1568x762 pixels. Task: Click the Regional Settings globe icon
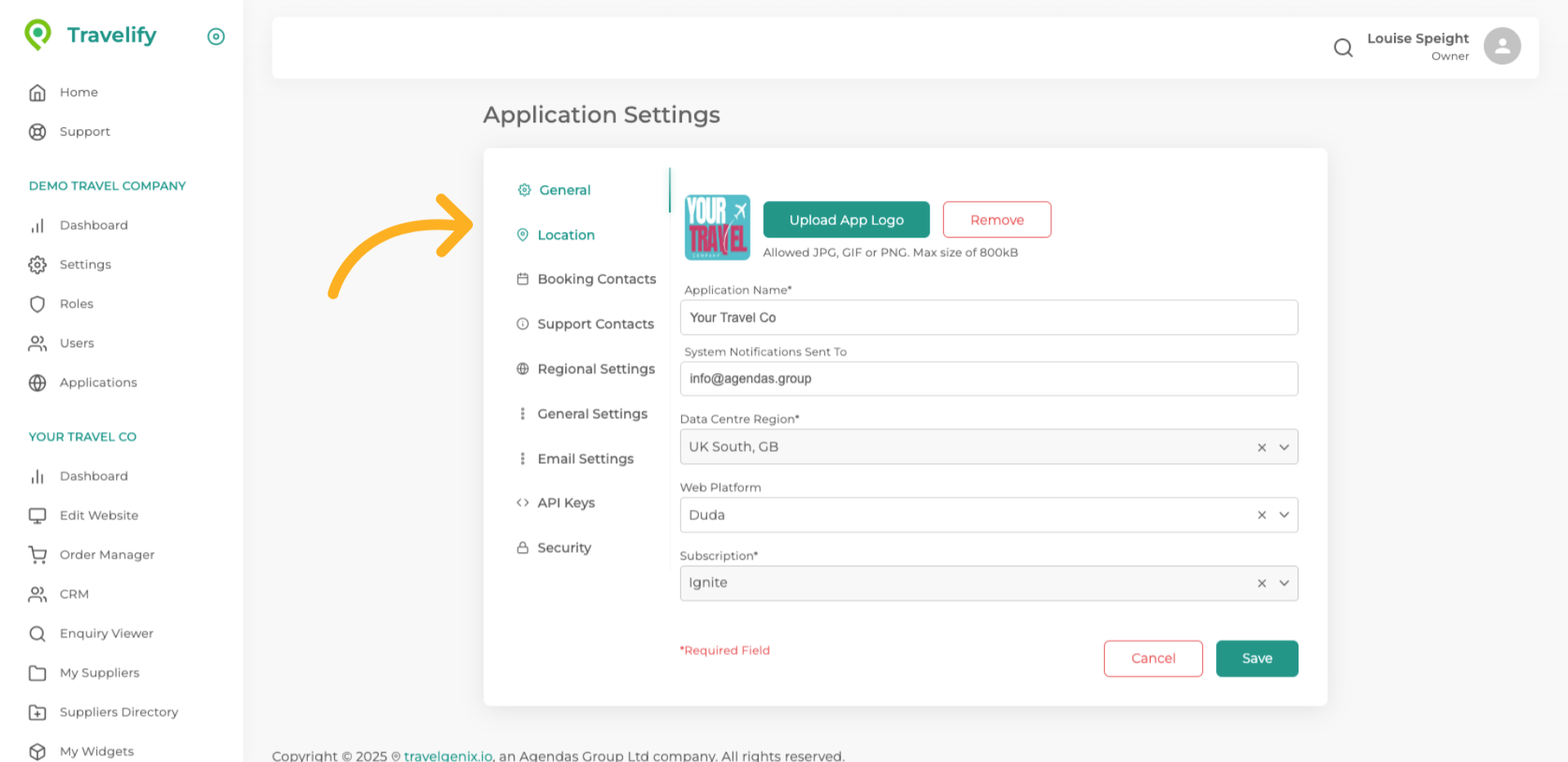click(x=523, y=368)
